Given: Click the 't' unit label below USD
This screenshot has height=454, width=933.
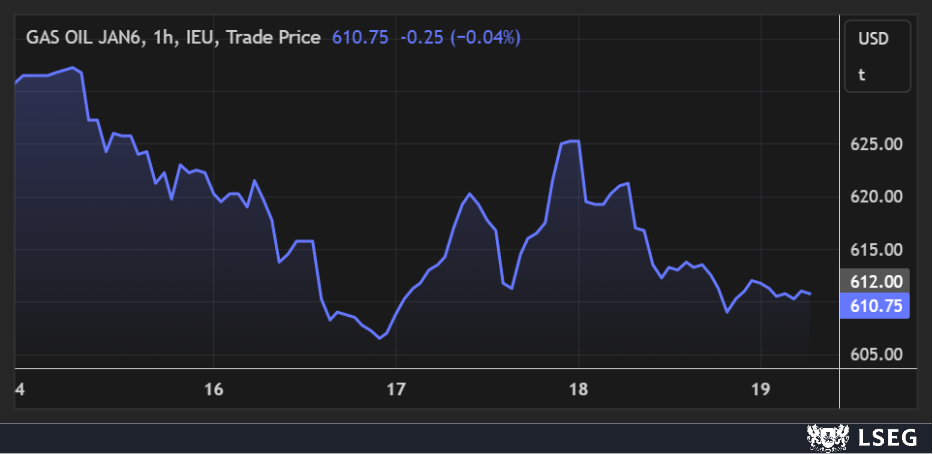Looking at the screenshot, I should tap(862, 74).
